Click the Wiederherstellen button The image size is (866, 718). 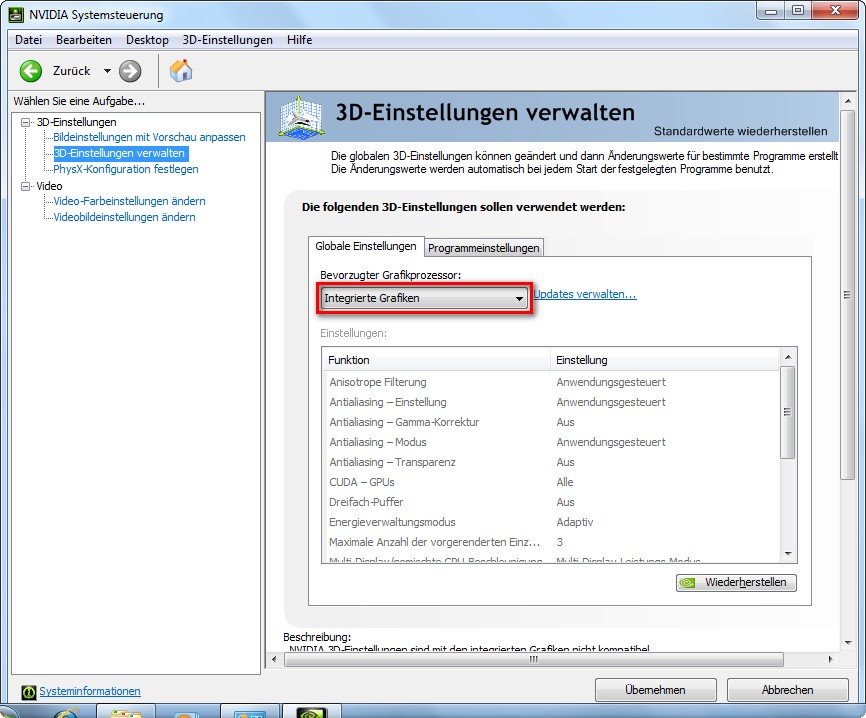point(736,582)
